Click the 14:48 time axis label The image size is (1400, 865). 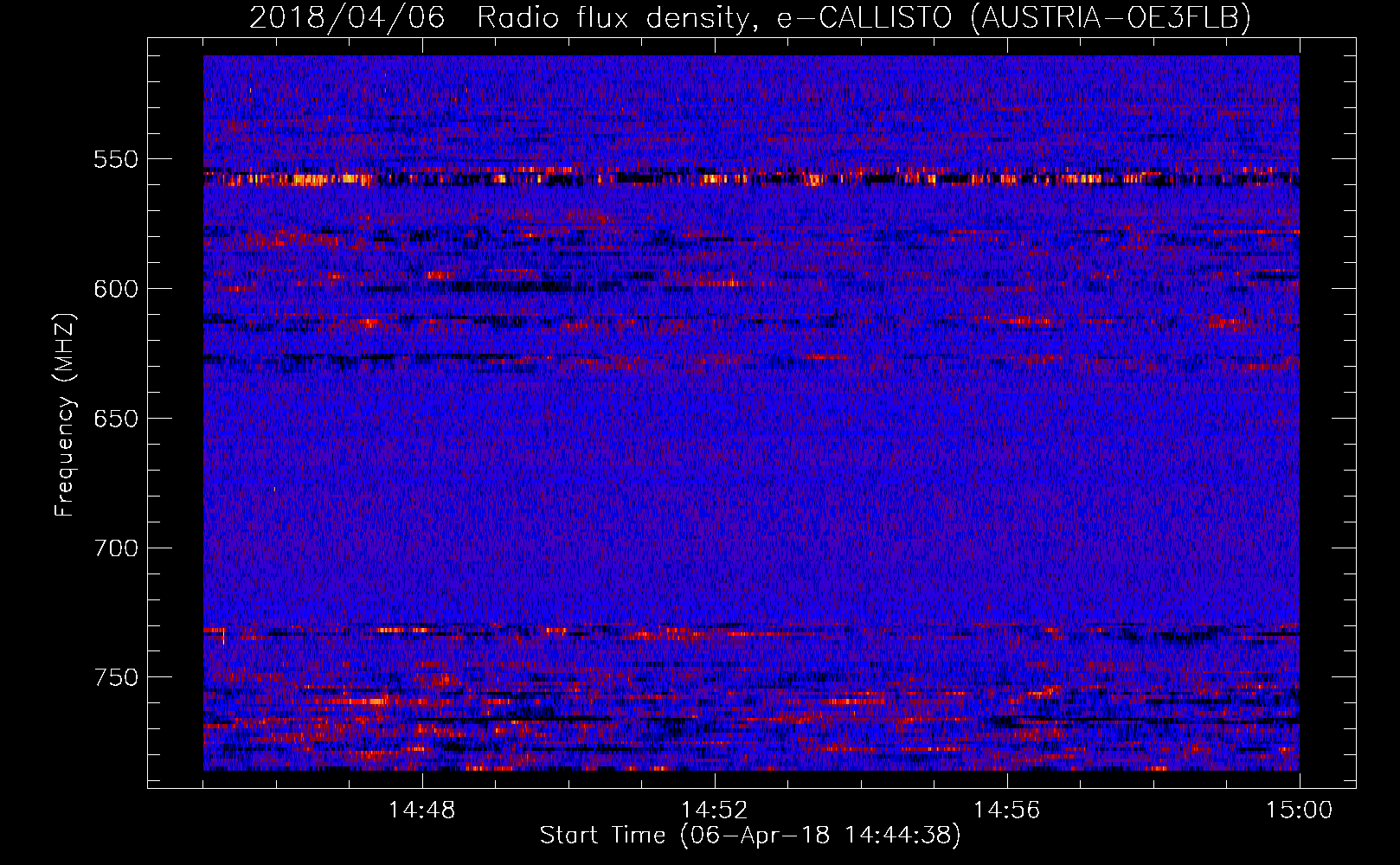(422, 811)
